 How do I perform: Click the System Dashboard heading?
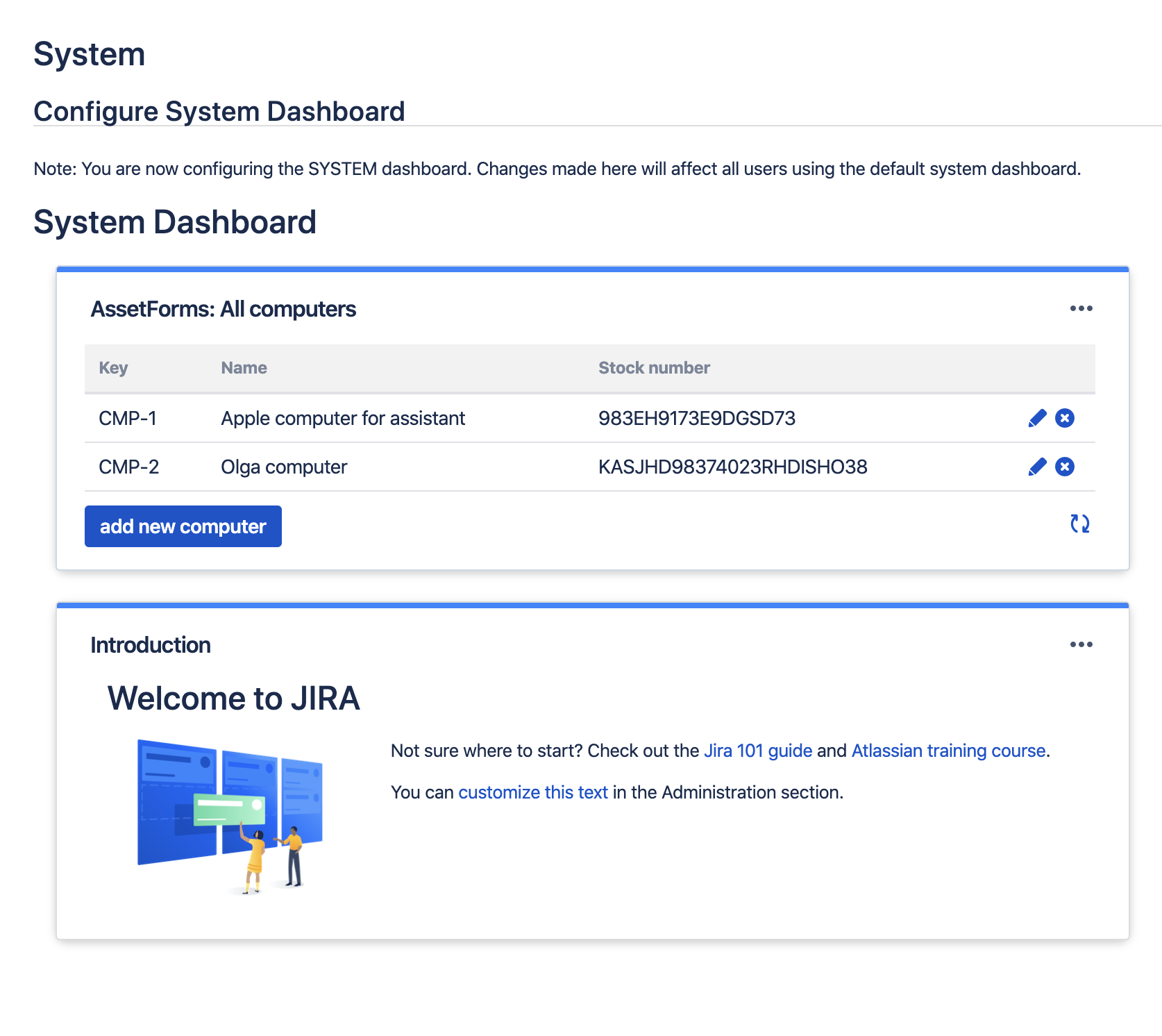(x=175, y=222)
